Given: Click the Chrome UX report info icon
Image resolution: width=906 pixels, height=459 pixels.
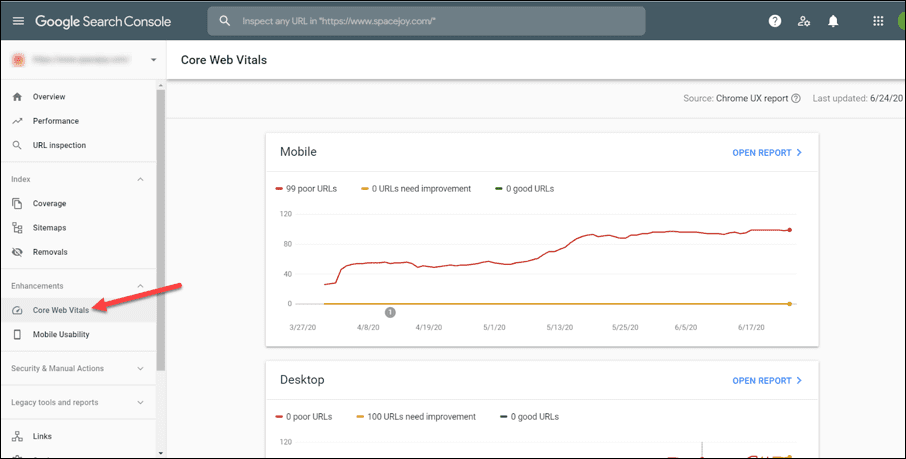Looking at the screenshot, I should pyautogui.click(x=796, y=98).
